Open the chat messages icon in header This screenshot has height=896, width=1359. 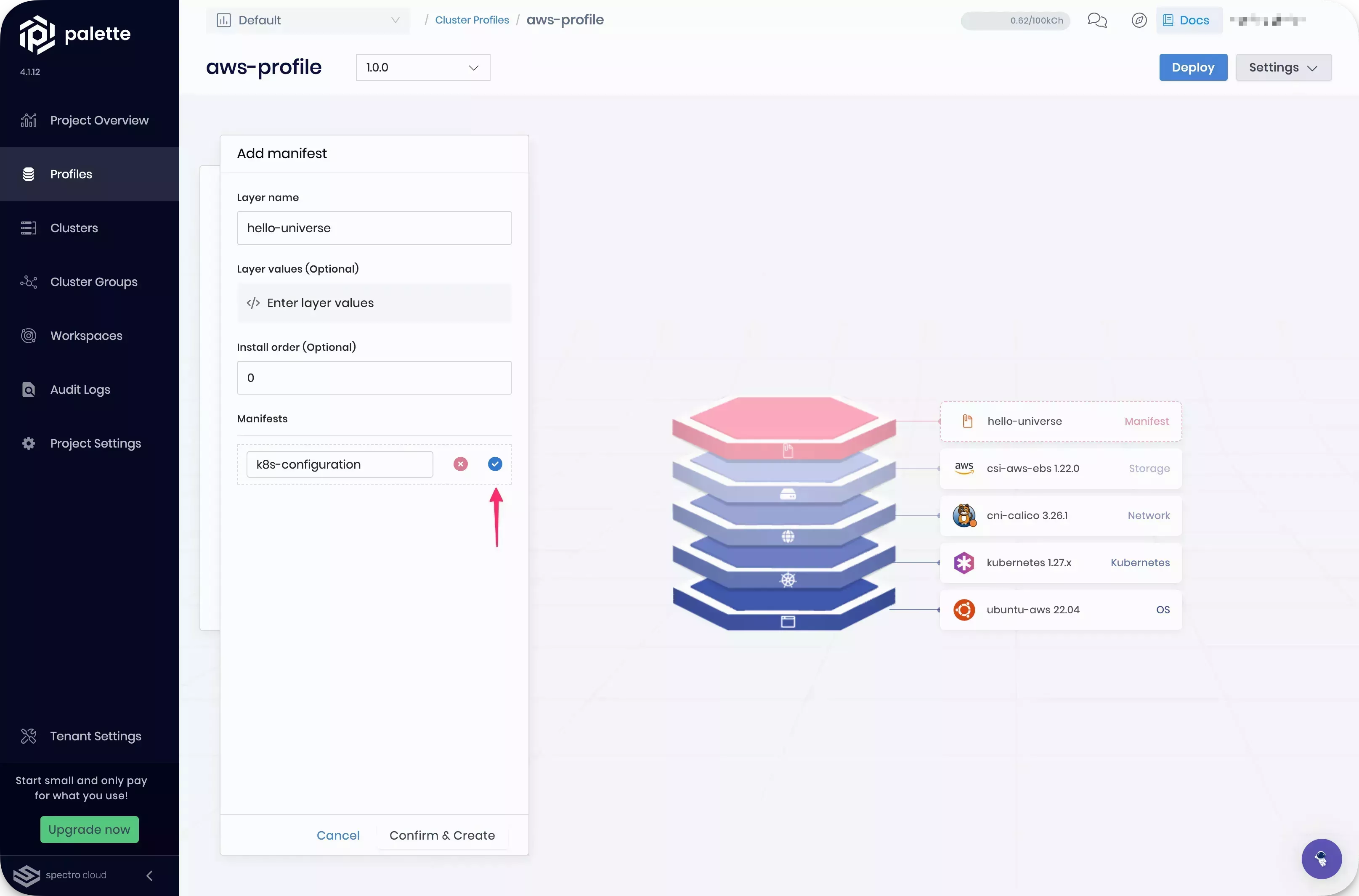1097,21
